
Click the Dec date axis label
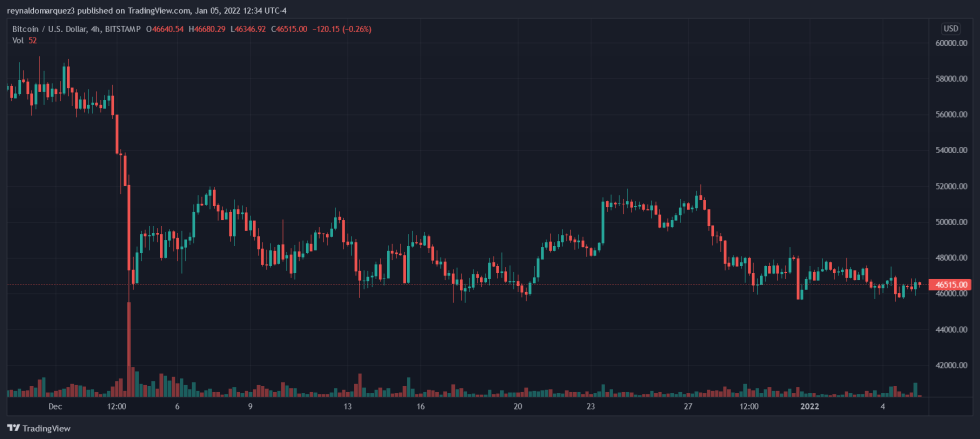coord(54,406)
